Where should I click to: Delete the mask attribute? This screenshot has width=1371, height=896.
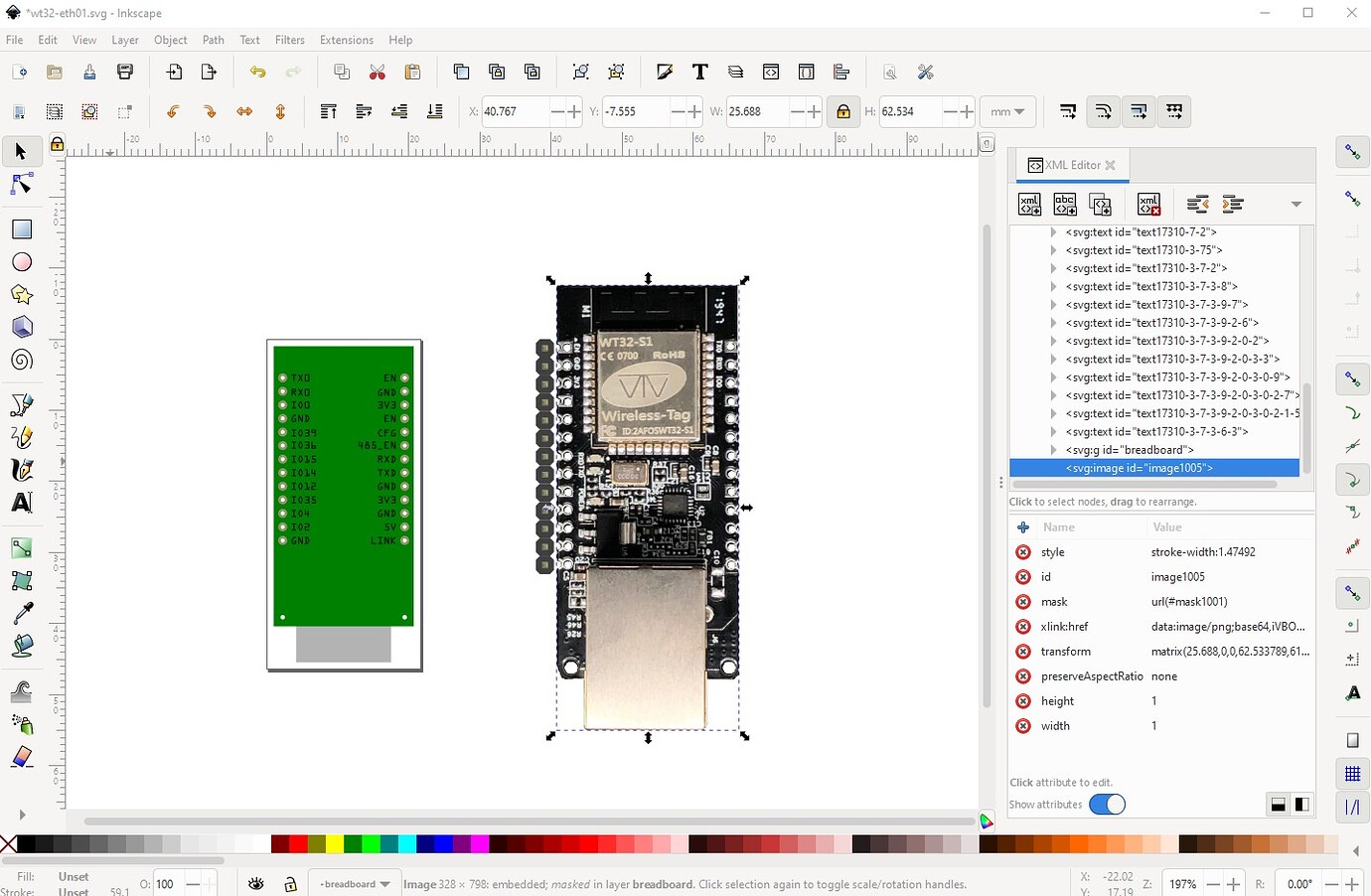1023,602
